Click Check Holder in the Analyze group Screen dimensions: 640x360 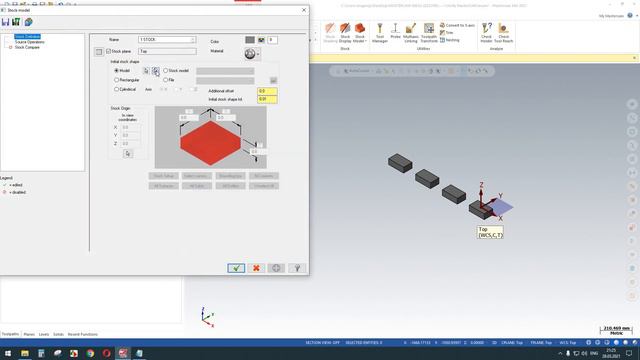486,33
